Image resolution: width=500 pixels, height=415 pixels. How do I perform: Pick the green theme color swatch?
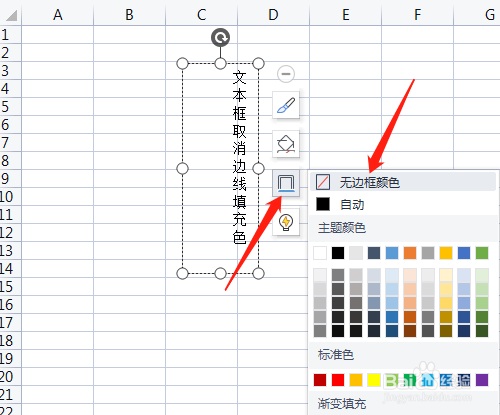(482, 253)
